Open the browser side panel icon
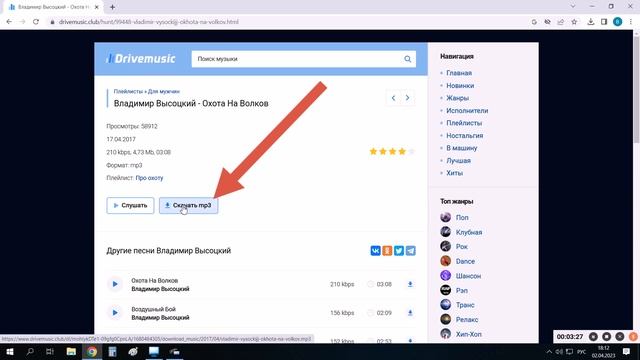640x360 pixels. 604,22
